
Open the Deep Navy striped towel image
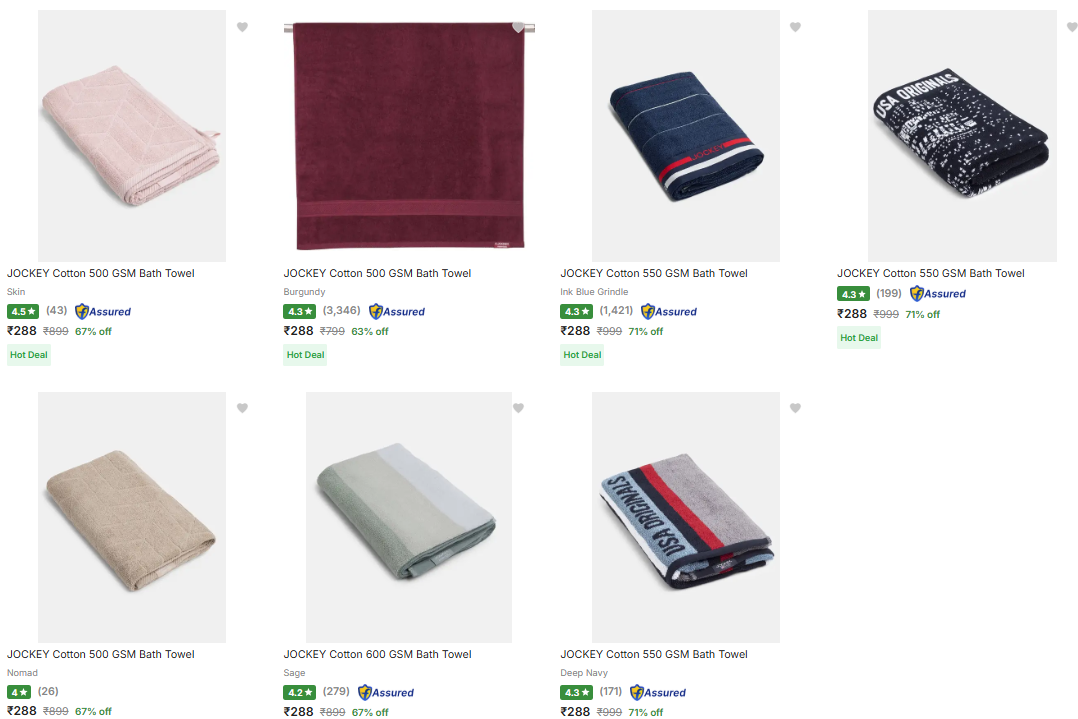pos(685,517)
